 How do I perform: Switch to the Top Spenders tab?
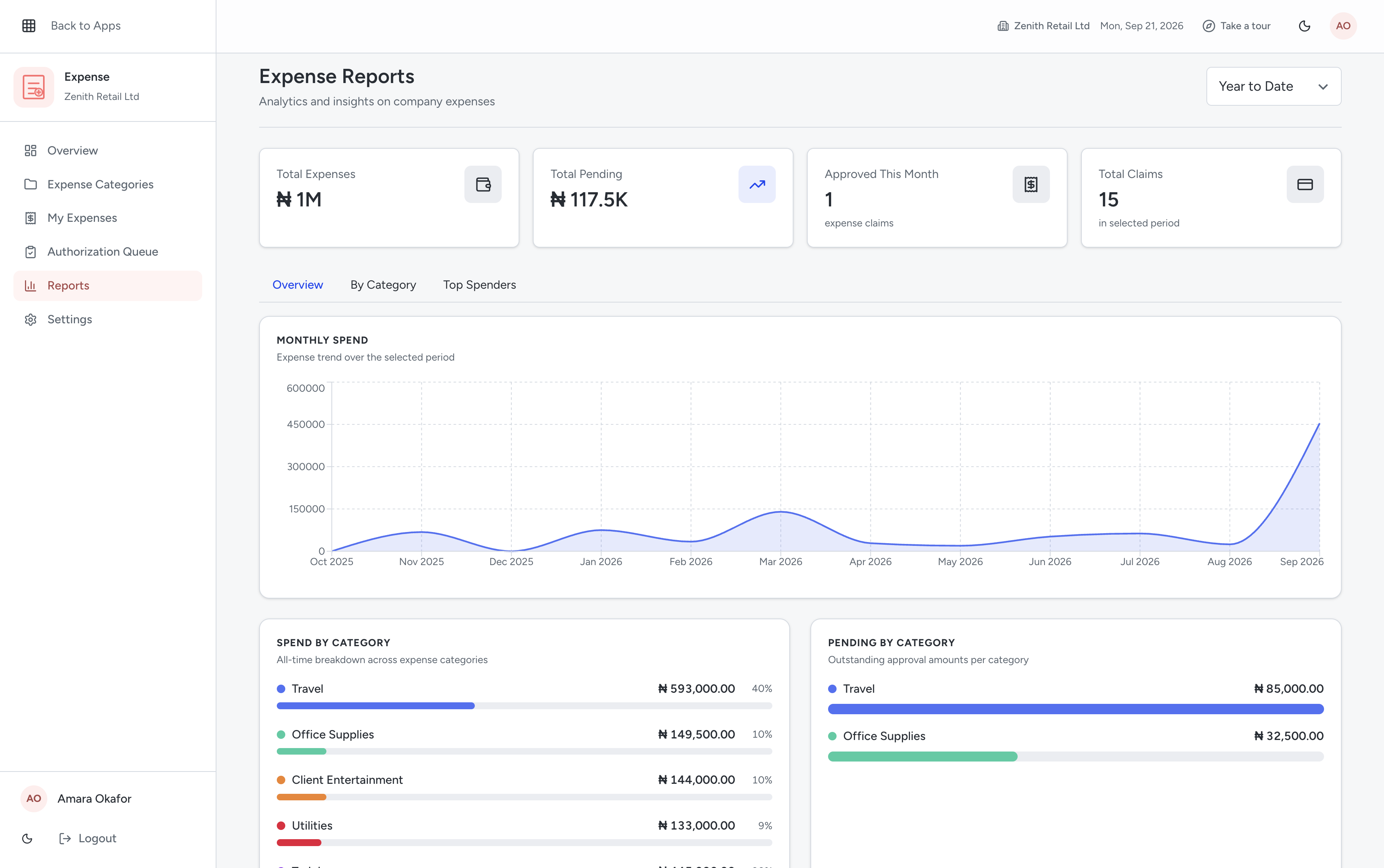click(479, 285)
